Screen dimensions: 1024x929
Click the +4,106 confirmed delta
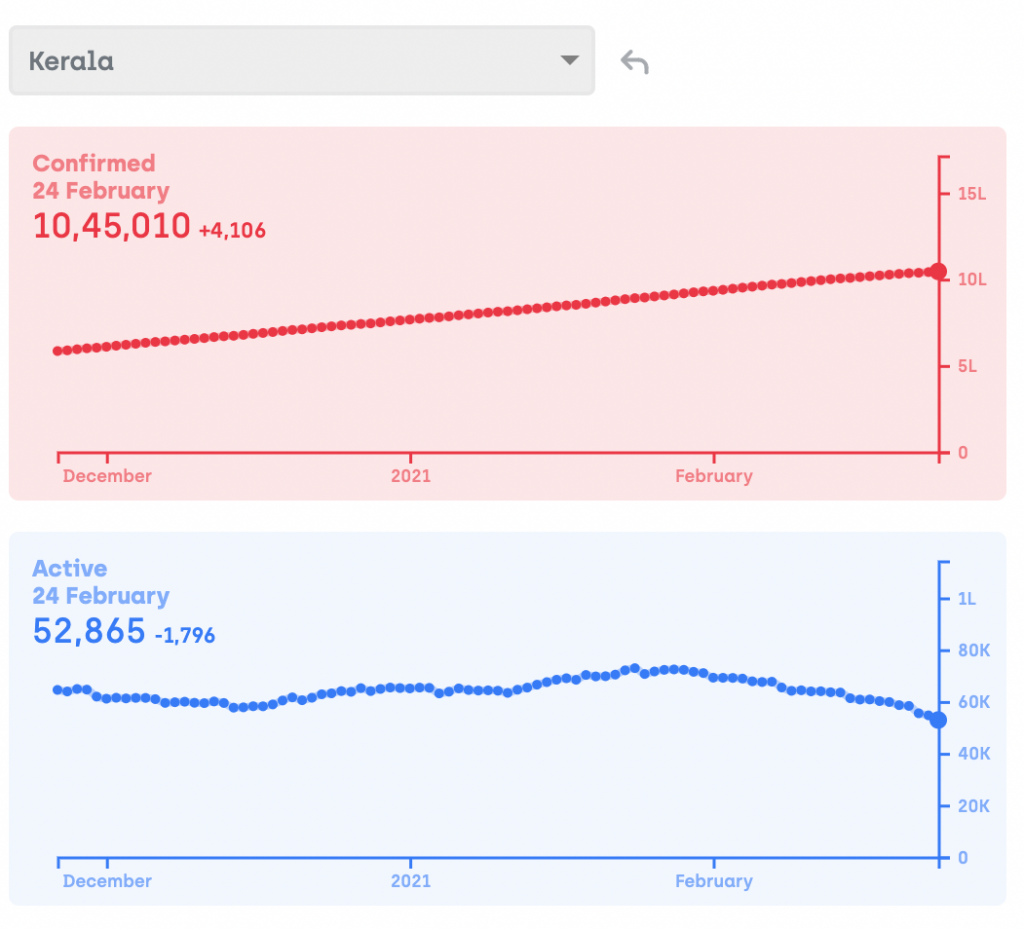[x=232, y=231]
